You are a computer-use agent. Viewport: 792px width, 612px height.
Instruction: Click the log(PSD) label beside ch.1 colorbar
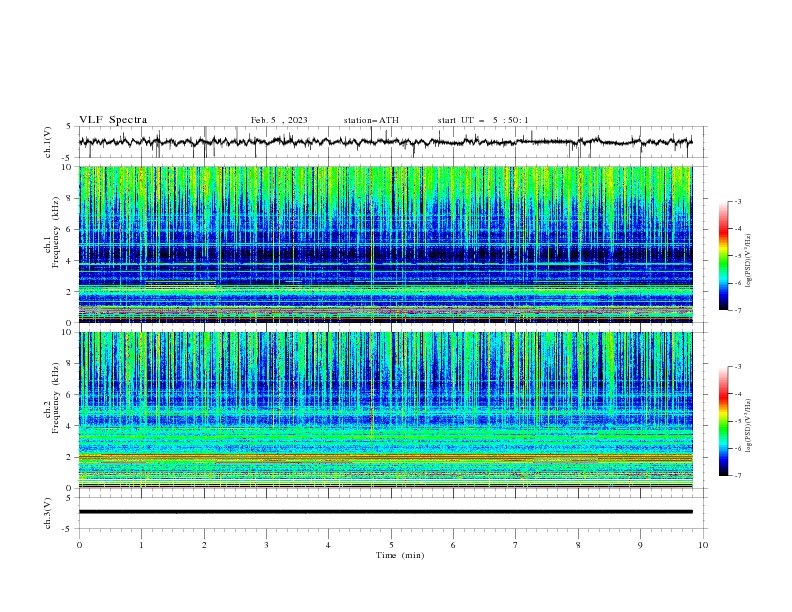tap(750, 261)
